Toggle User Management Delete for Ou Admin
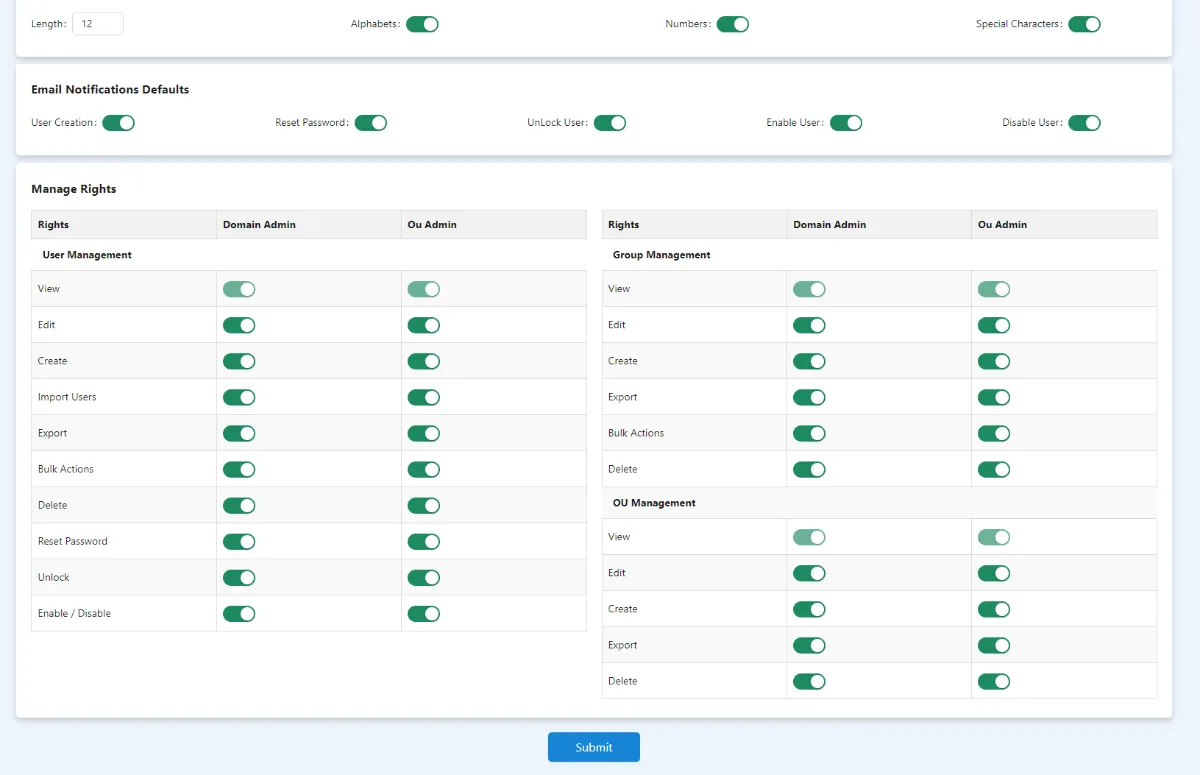This screenshot has height=775, width=1200. (424, 505)
